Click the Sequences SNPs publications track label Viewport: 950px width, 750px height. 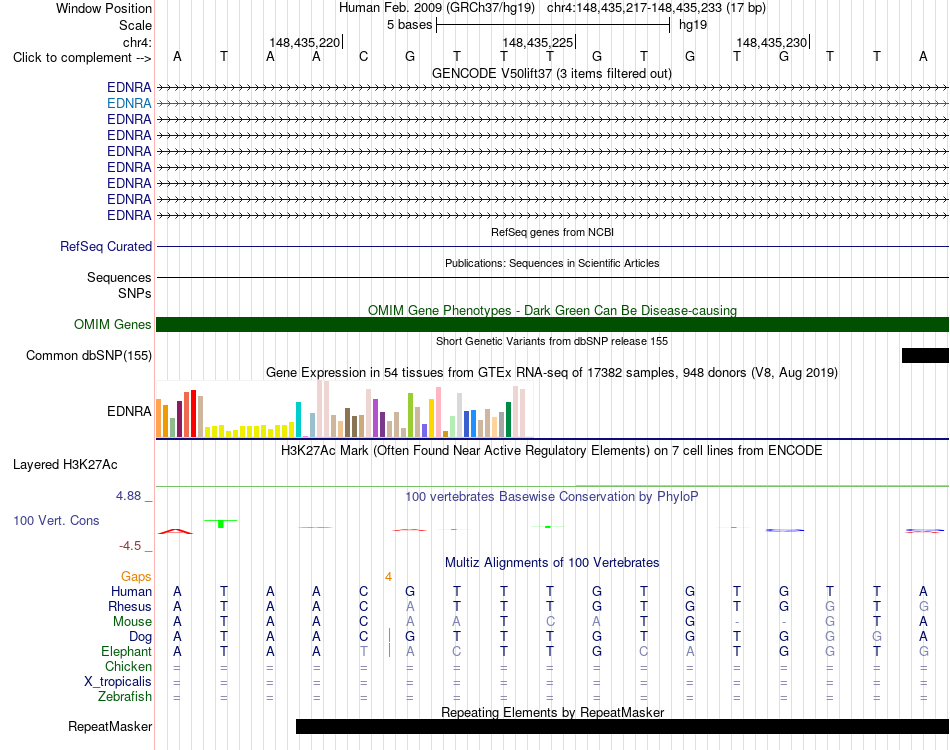coord(119,285)
